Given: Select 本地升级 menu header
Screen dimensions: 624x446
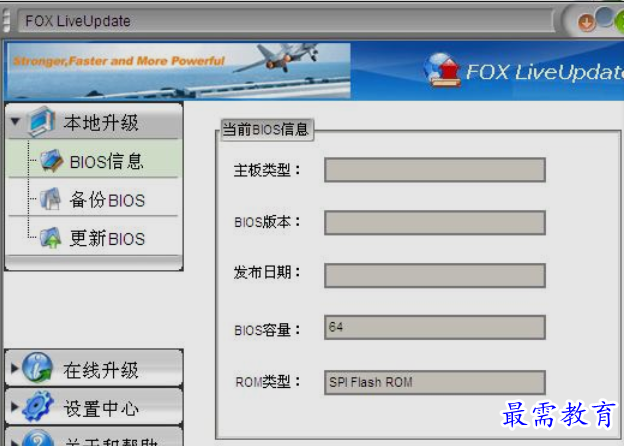Looking at the screenshot, I should [94, 121].
